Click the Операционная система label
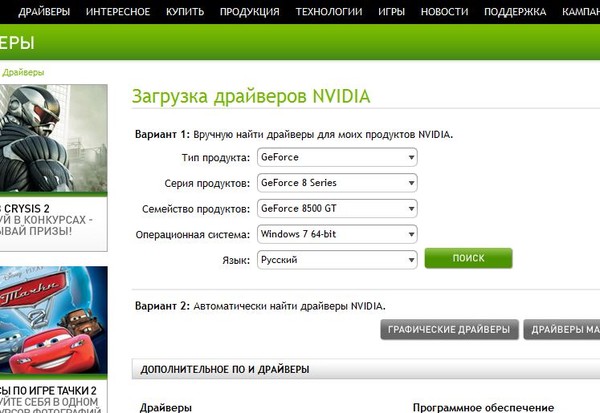Screen dimensions: 600x413 tap(192, 235)
